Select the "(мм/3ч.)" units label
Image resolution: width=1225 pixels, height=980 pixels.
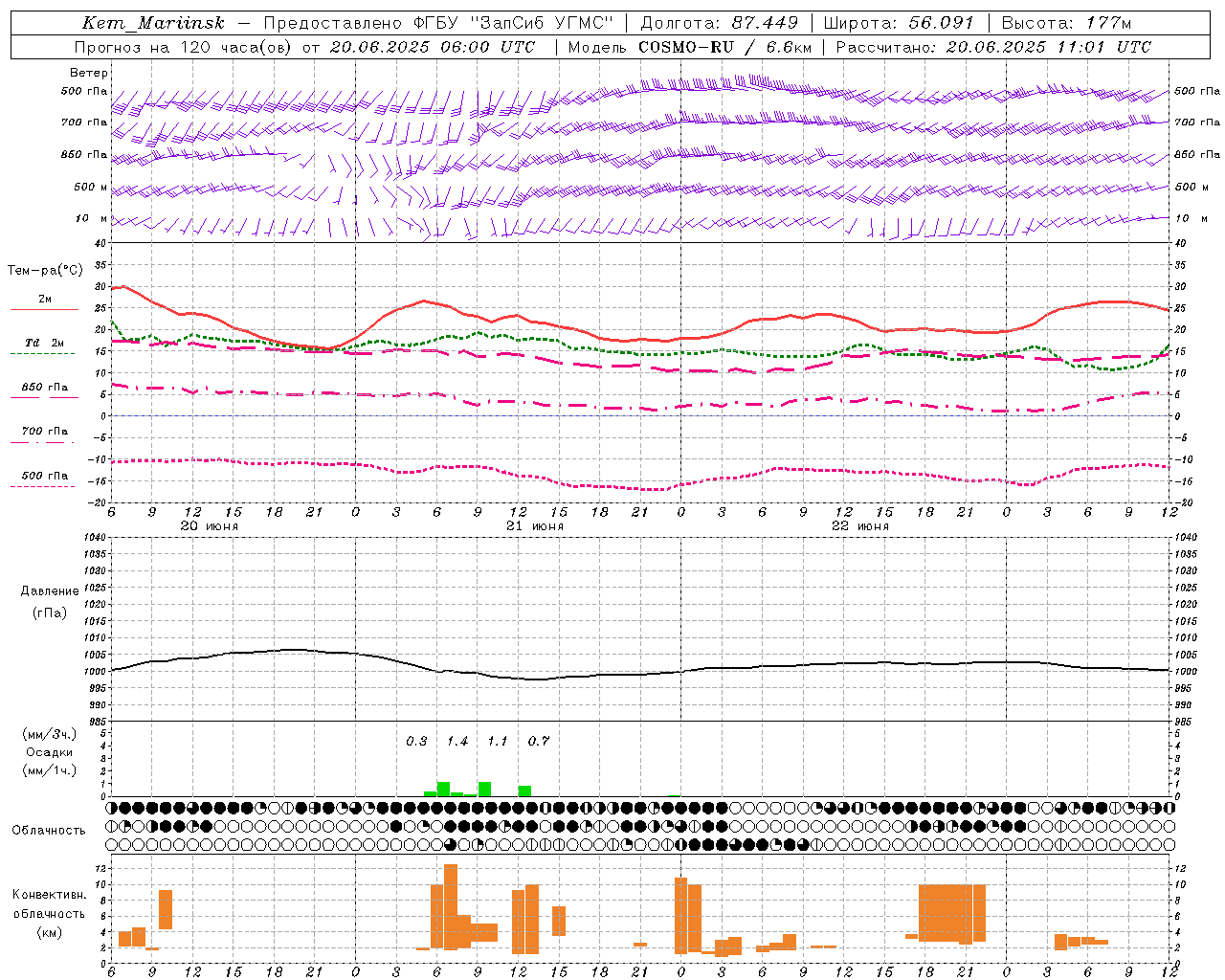tap(49, 734)
